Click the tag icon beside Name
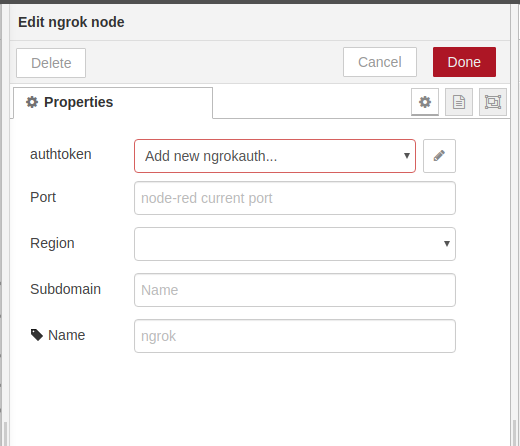Screen dimensions: 520x446 pos(37,335)
